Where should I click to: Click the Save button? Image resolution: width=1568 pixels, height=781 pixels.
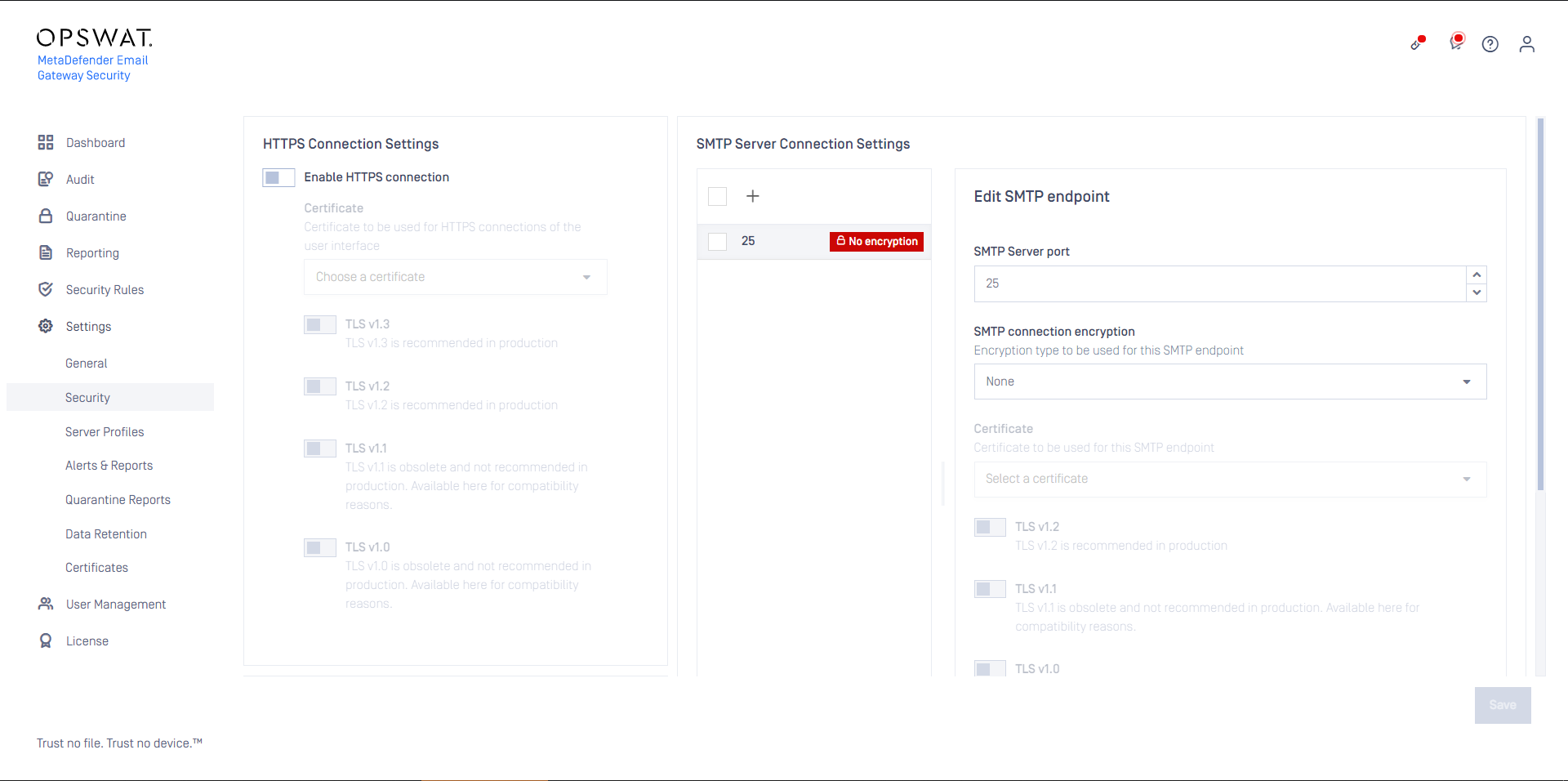click(1502, 705)
